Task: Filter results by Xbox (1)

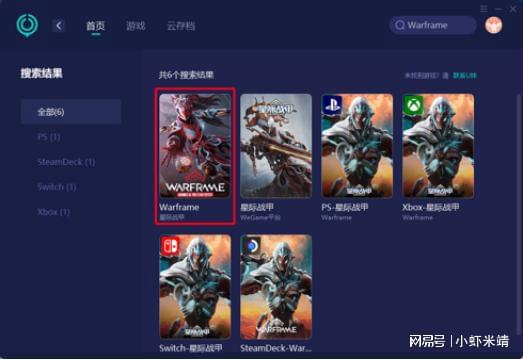Action: point(53,212)
